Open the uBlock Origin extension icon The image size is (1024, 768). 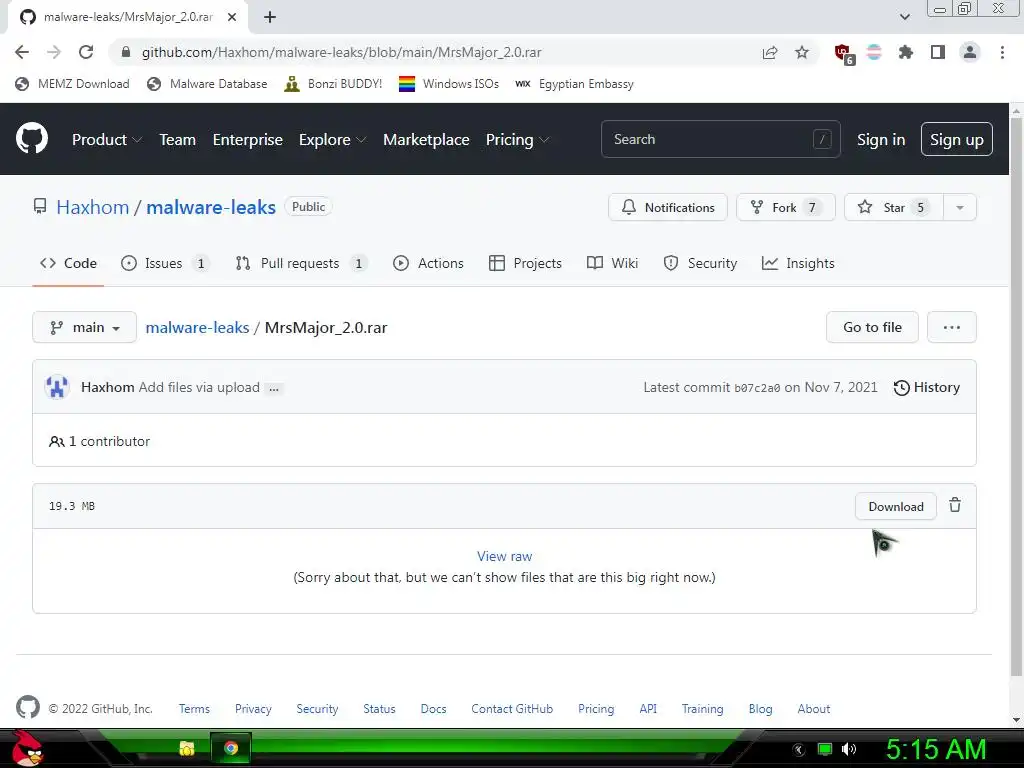844,54
